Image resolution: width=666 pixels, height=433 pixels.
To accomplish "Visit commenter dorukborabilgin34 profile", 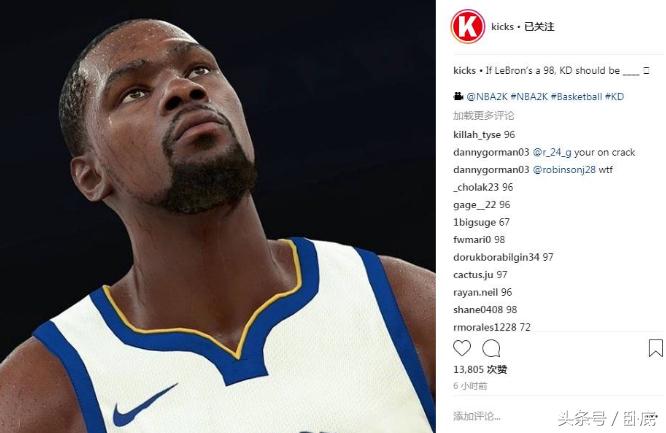I will (x=496, y=258).
